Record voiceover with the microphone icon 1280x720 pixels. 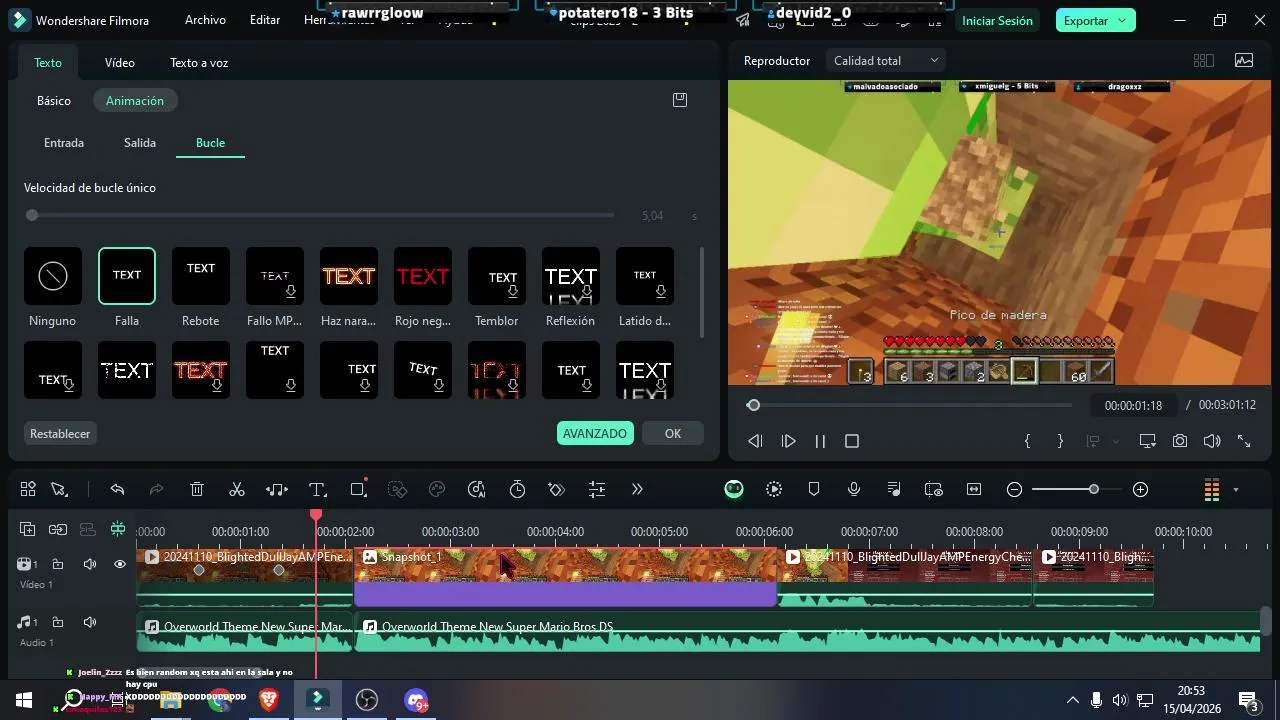pos(854,489)
